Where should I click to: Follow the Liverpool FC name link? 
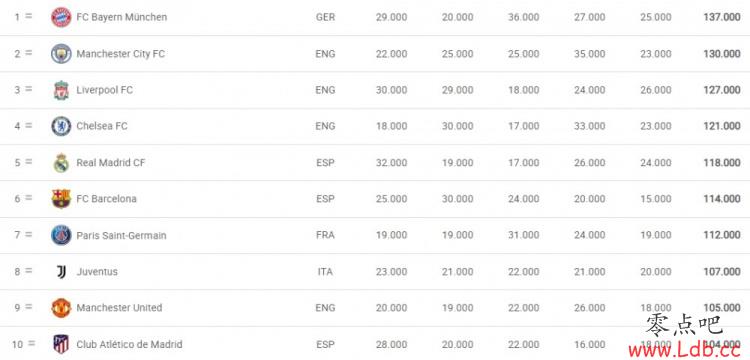[105, 90]
